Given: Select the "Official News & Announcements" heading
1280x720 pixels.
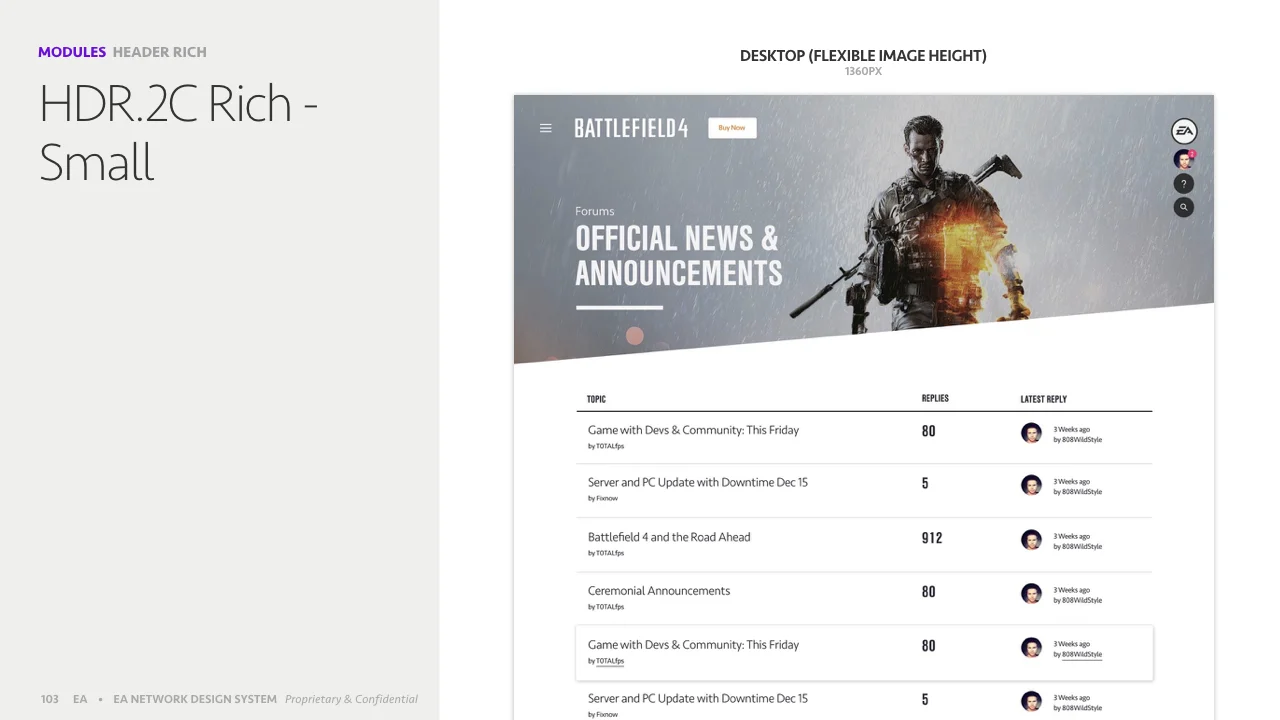Looking at the screenshot, I should 678,255.
